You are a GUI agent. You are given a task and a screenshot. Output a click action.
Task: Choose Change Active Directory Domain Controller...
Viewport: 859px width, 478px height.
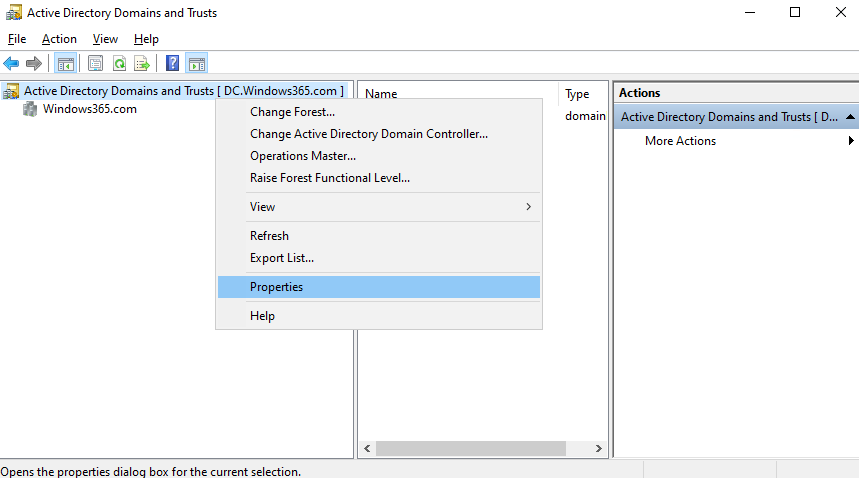[379, 134]
